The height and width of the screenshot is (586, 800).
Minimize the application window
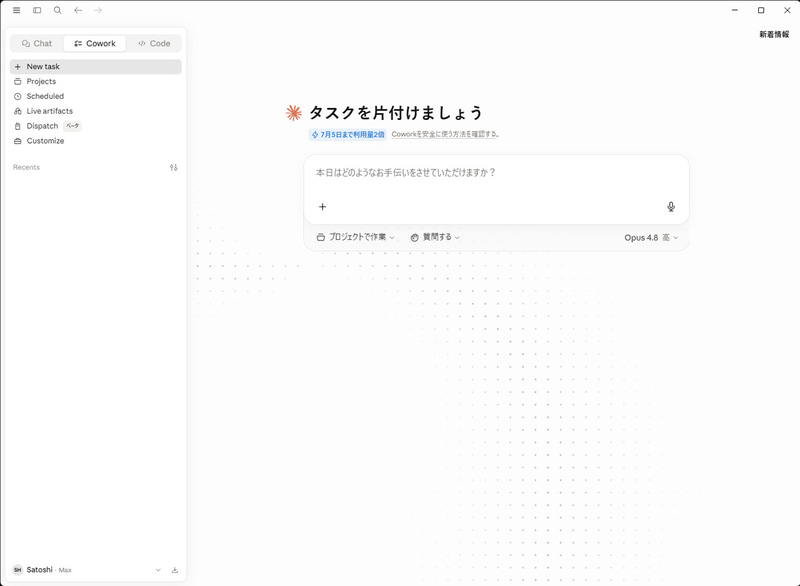(x=735, y=10)
